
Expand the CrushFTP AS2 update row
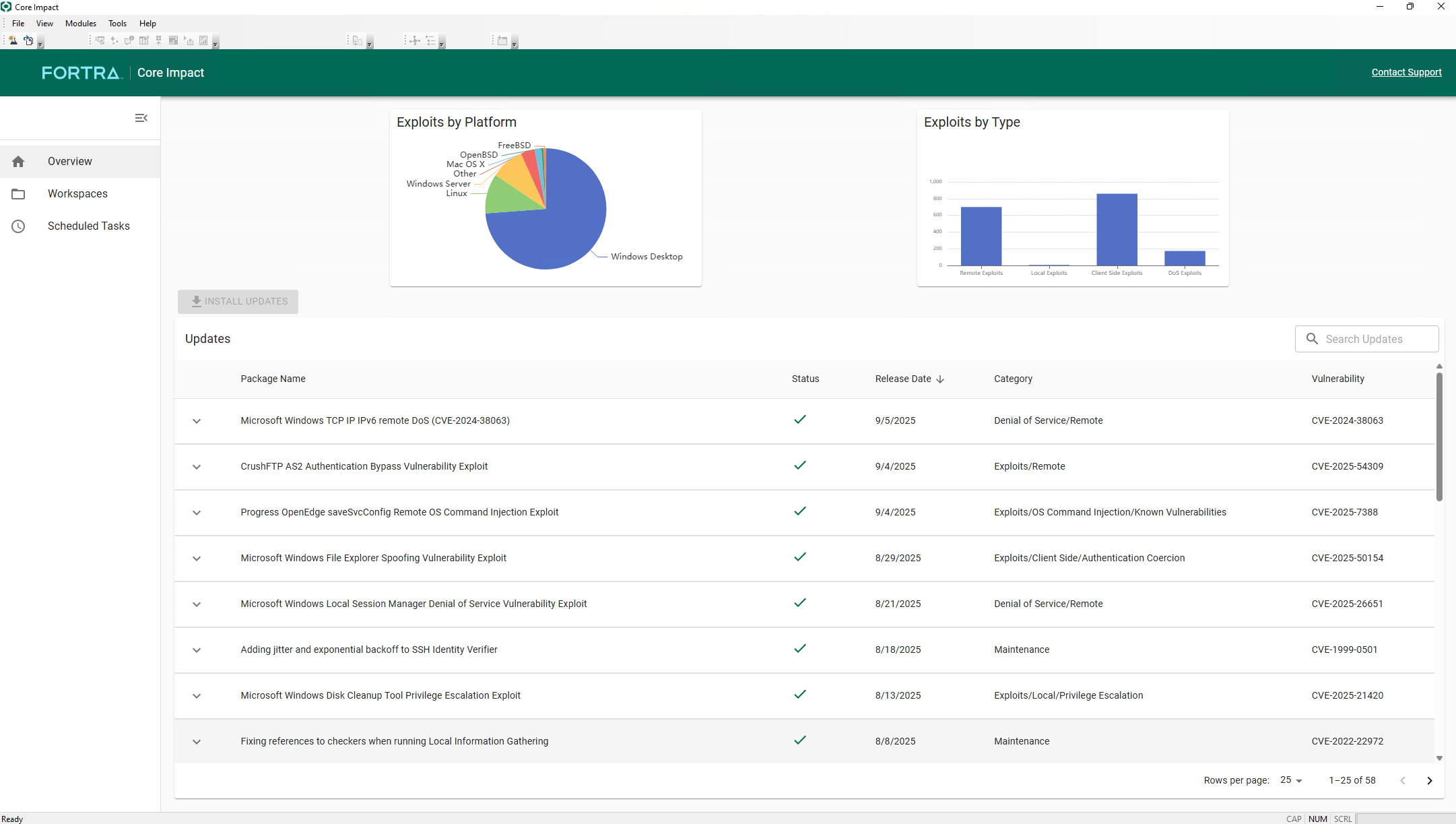(197, 467)
